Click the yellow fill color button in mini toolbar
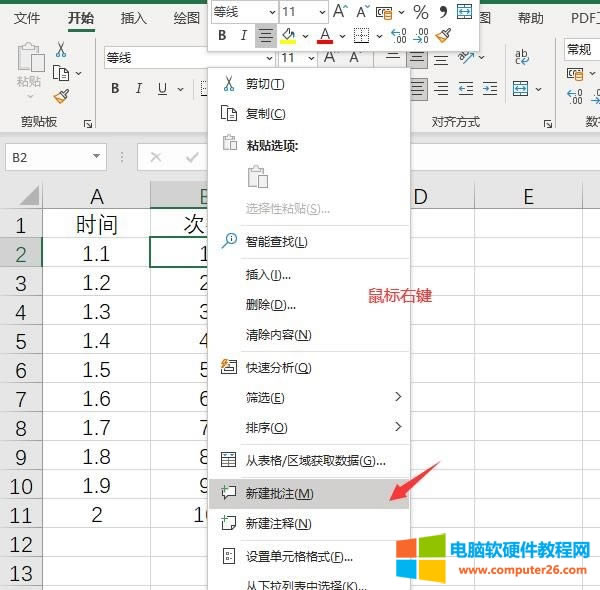600x590 pixels. (x=289, y=36)
